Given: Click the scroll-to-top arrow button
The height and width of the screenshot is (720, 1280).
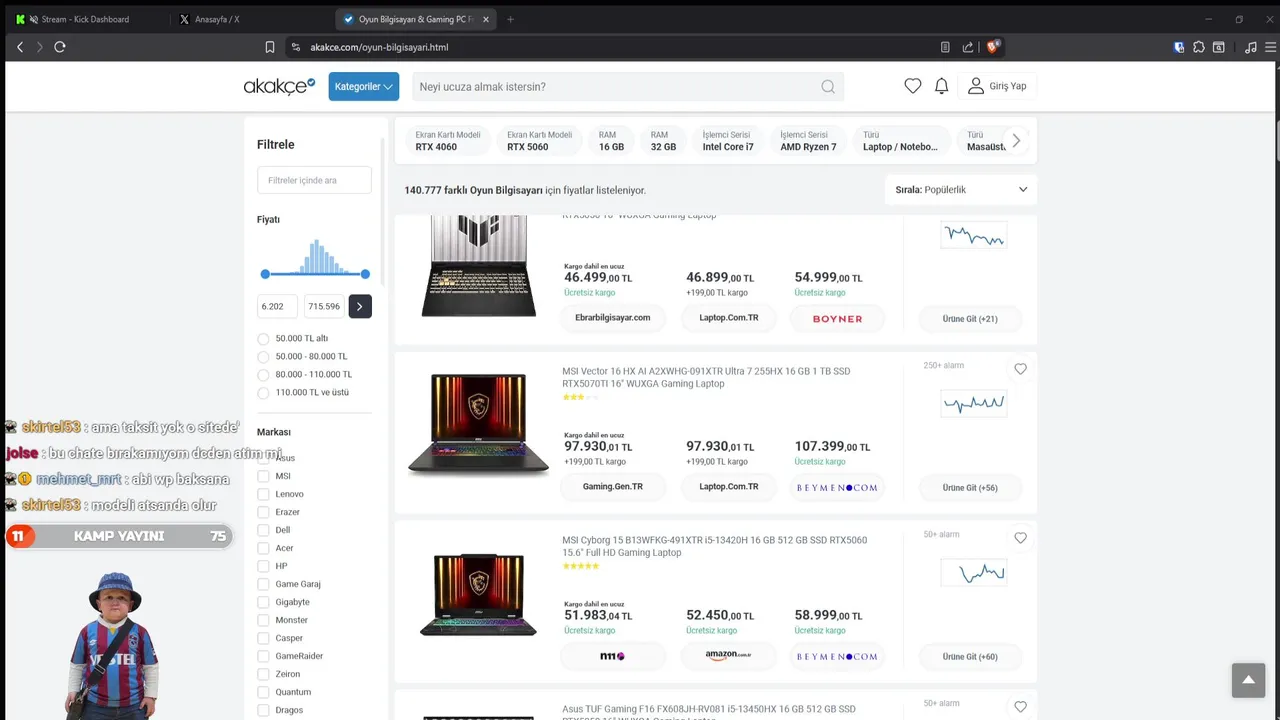Looking at the screenshot, I should (1248, 680).
